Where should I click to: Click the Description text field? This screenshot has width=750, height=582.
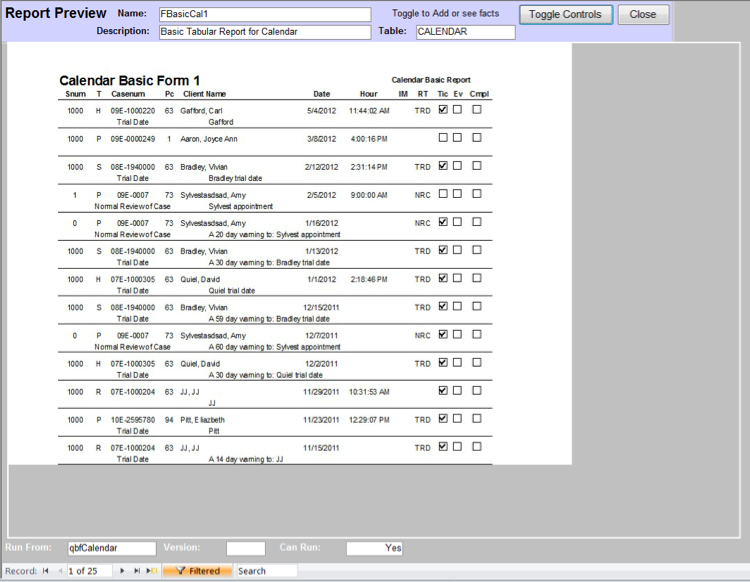264,32
